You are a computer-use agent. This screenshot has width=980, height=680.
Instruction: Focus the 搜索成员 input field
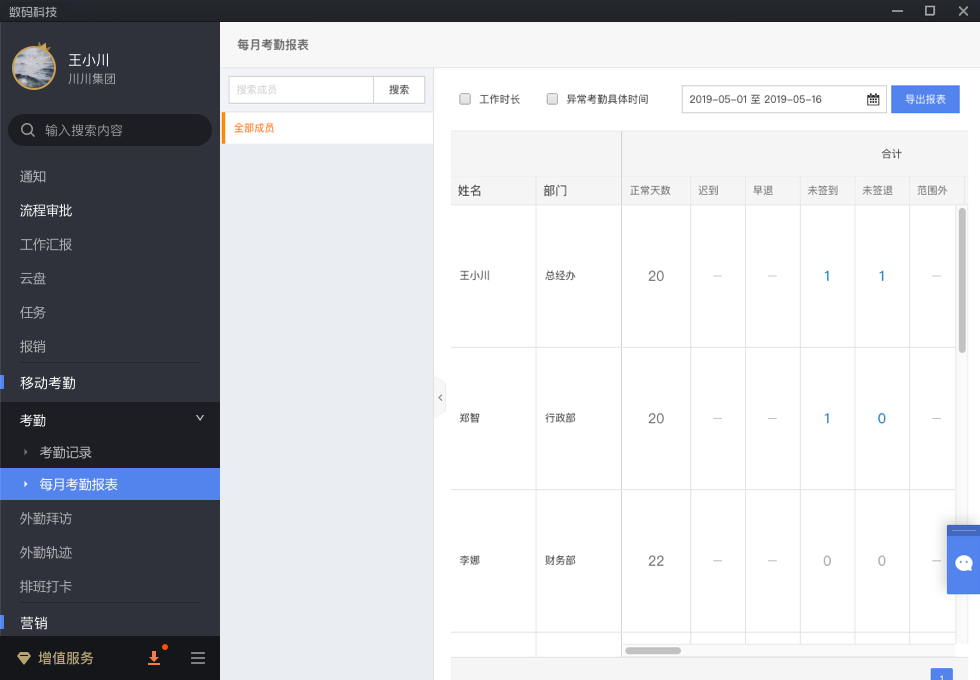click(301, 90)
